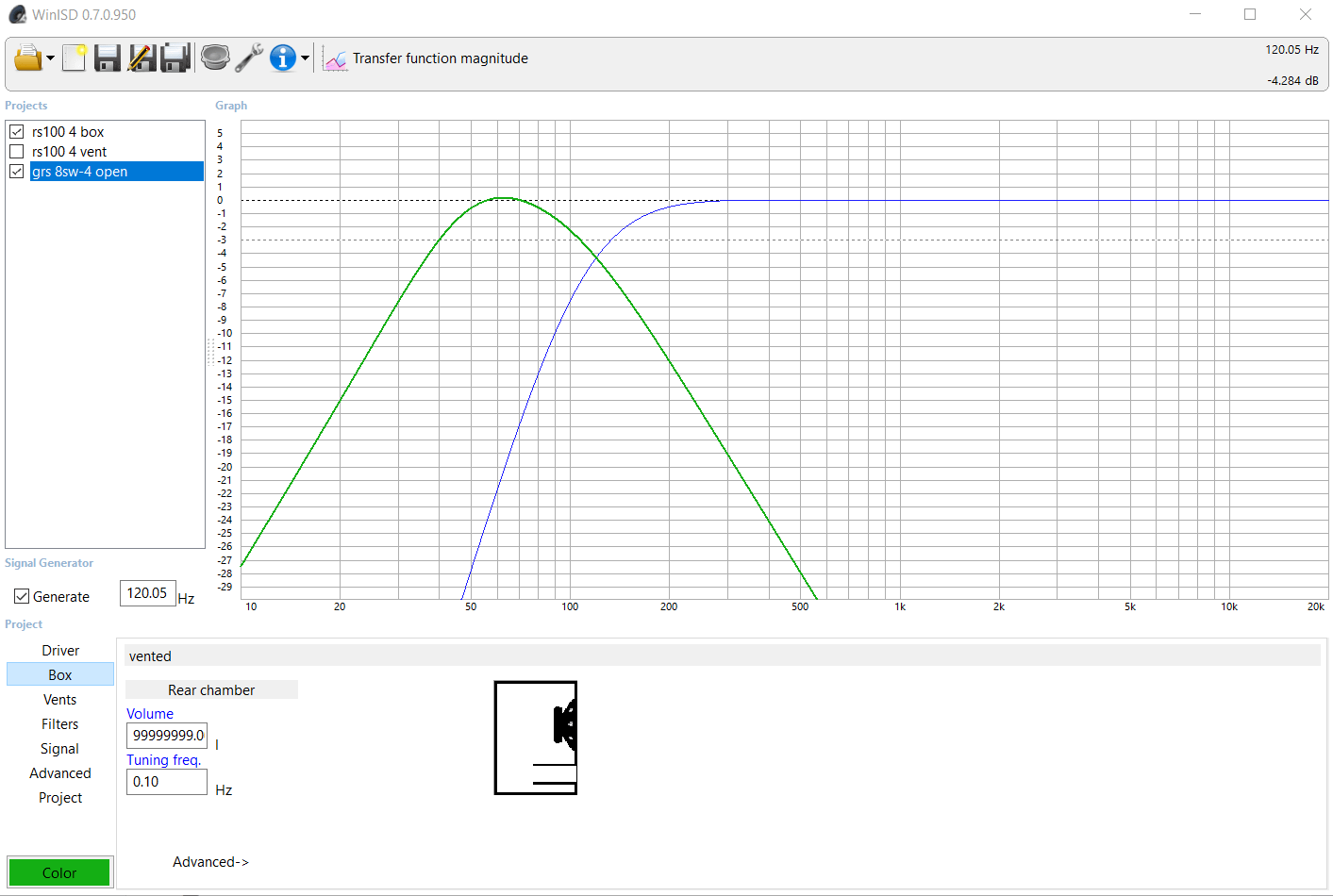Click the vented box diagram thumbnail
This screenshot has height=896, width=1333.
click(x=536, y=738)
